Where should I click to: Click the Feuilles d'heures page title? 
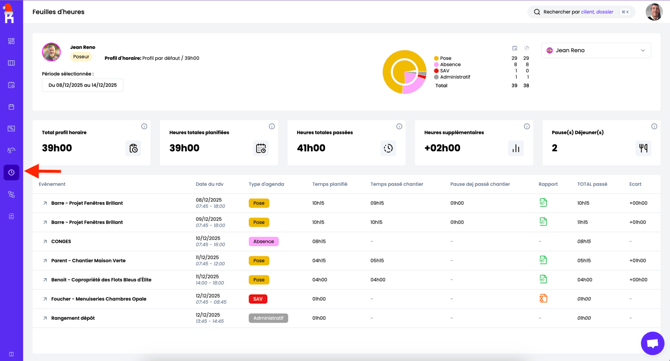(59, 12)
